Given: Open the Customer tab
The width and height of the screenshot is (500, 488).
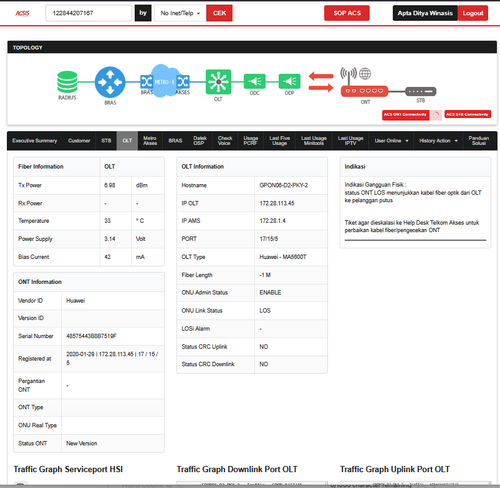Looking at the screenshot, I should [79, 141].
